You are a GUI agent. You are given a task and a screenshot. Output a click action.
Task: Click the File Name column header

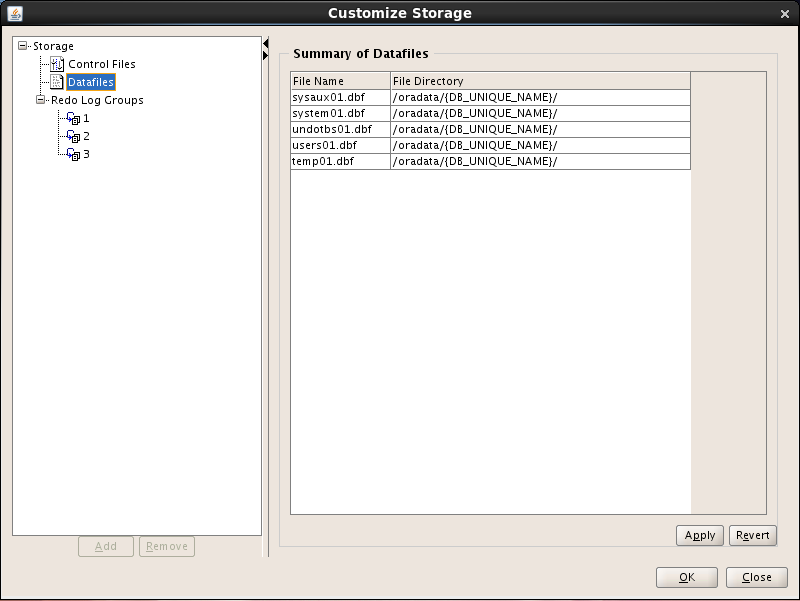coord(340,81)
